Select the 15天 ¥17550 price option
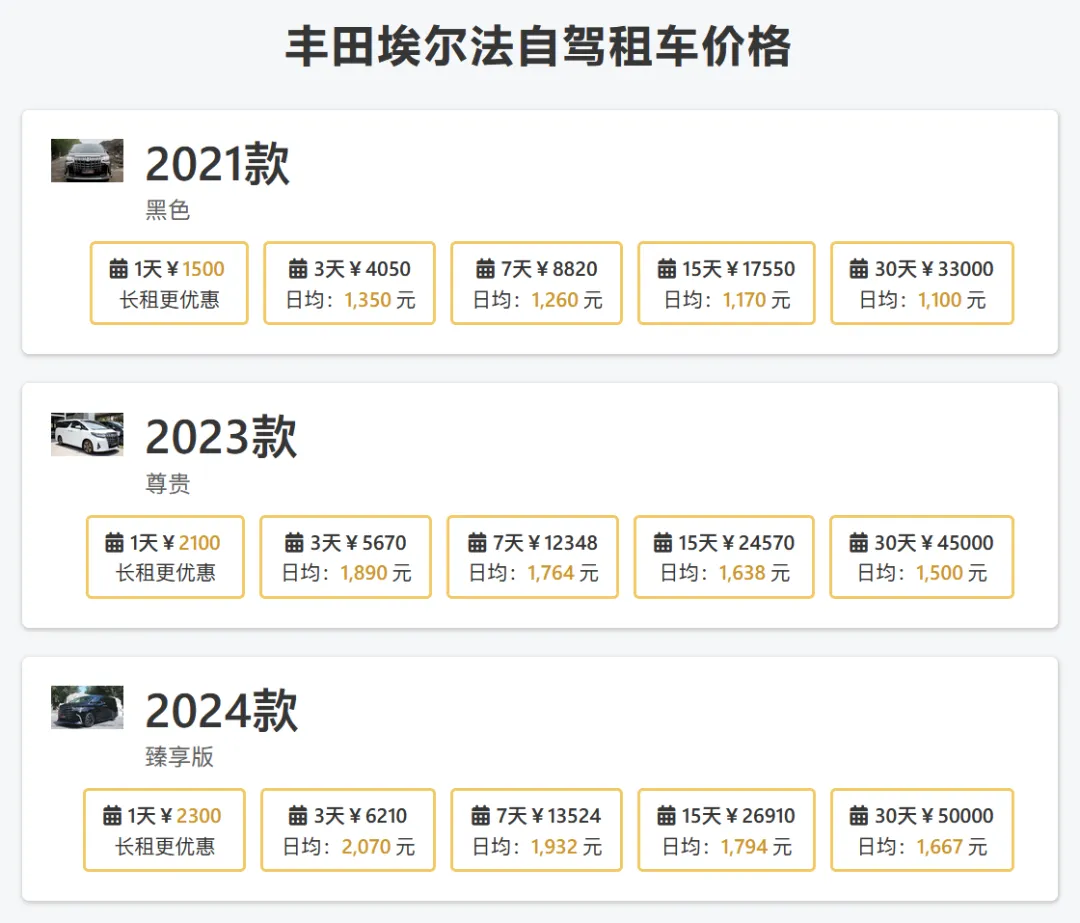Viewport: 1080px width, 923px height. (x=726, y=283)
